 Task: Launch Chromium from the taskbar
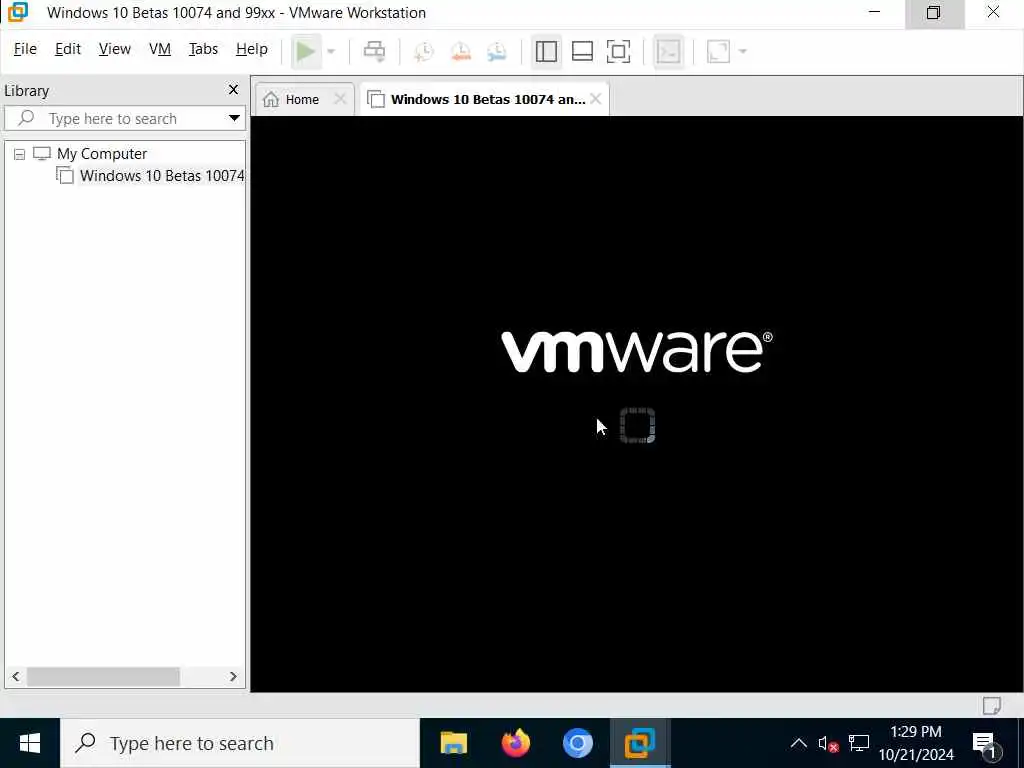click(578, 743)
